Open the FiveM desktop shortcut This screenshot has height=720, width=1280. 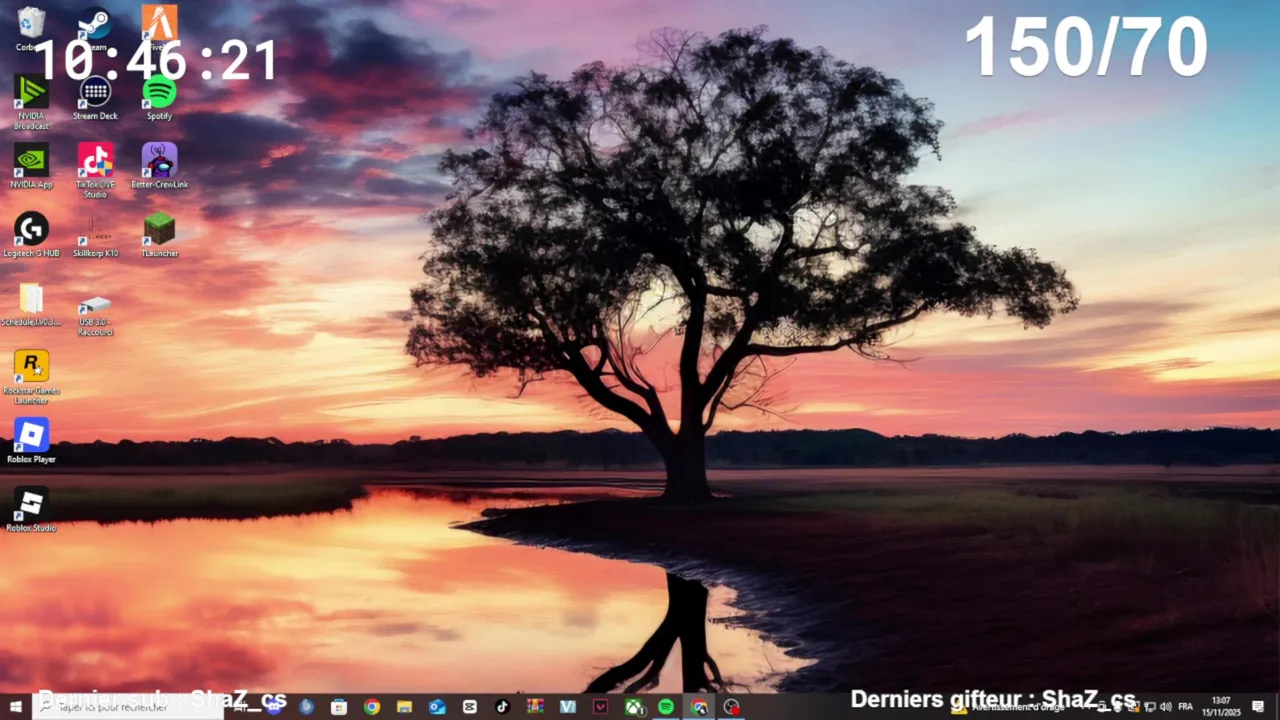tap(159, 28)
